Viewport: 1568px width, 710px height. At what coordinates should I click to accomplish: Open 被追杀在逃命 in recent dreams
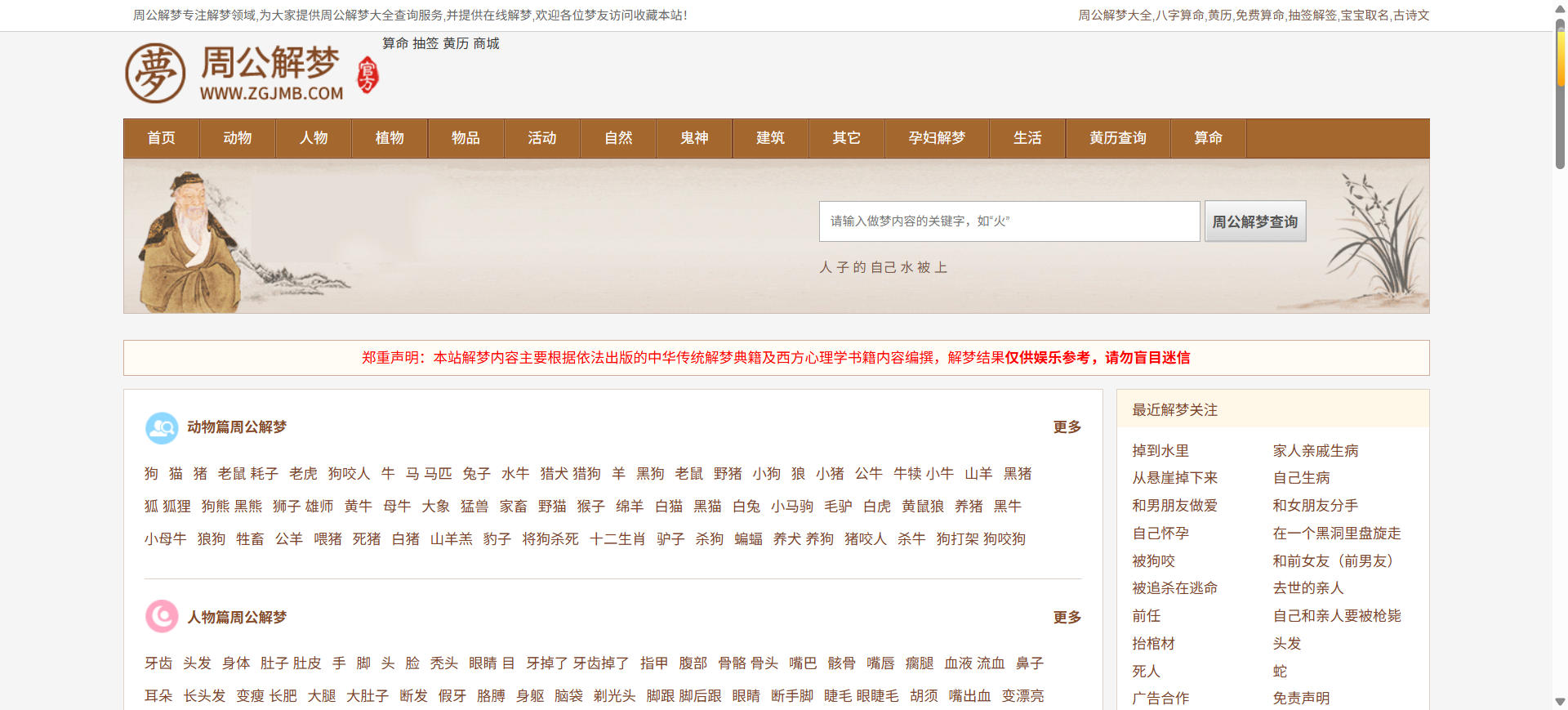[x=1174, y=588]
